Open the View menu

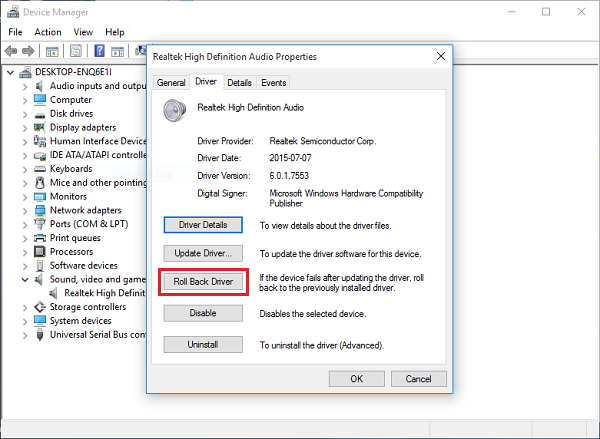pos(83,32)
